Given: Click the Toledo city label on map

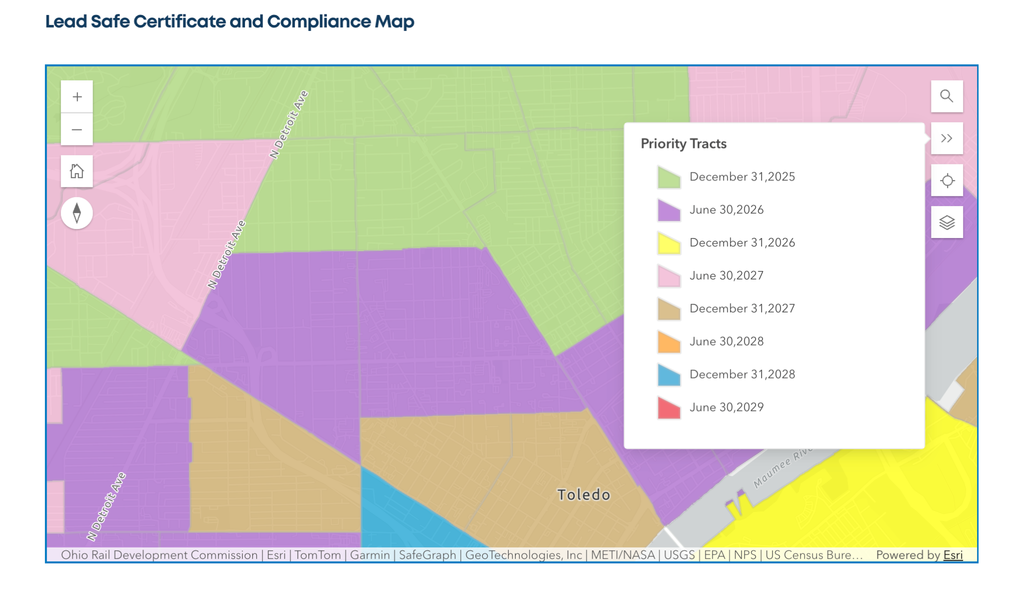Looking at the screenshot, I should (x=584, y=495).
